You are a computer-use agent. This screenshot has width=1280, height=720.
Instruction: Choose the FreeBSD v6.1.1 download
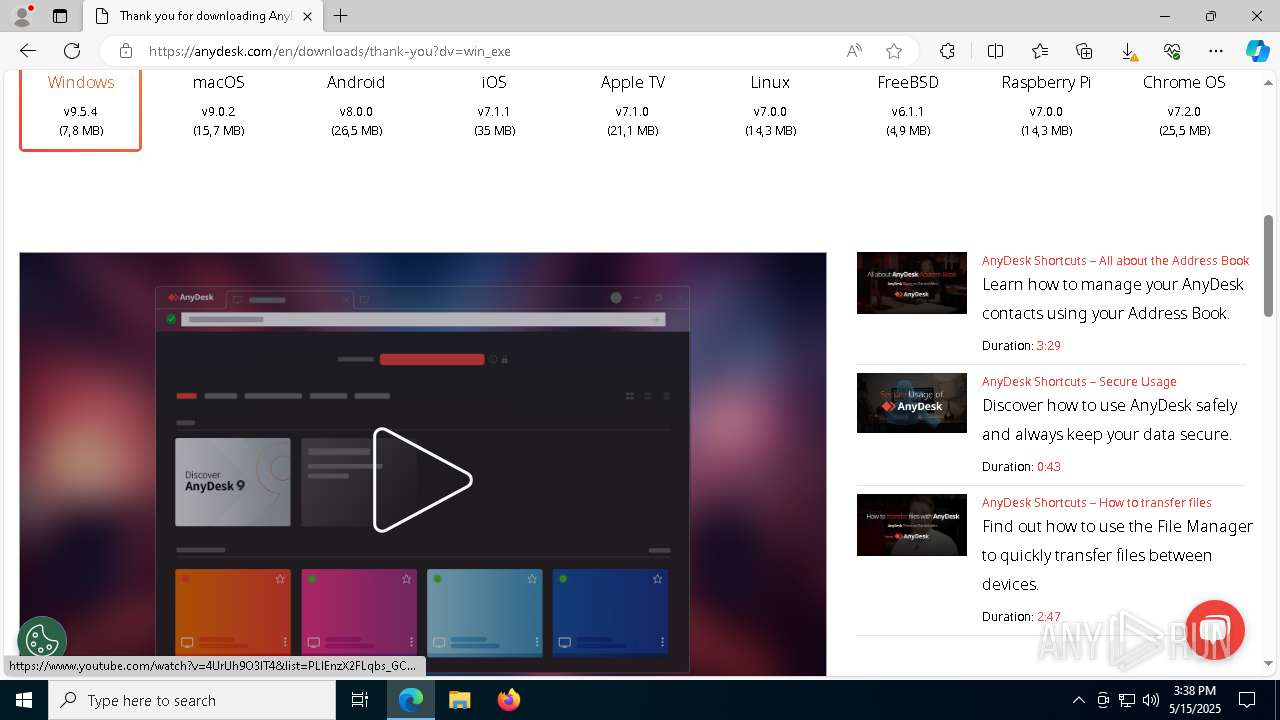pyautogui.click(x=908, y=105)
